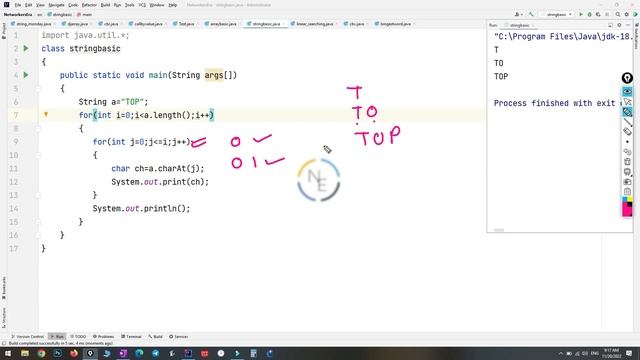This screenshot has height=360, width=640.
Task: Collapse the inner loop fold marker at line 10
Action: click(x=38, y=155)
